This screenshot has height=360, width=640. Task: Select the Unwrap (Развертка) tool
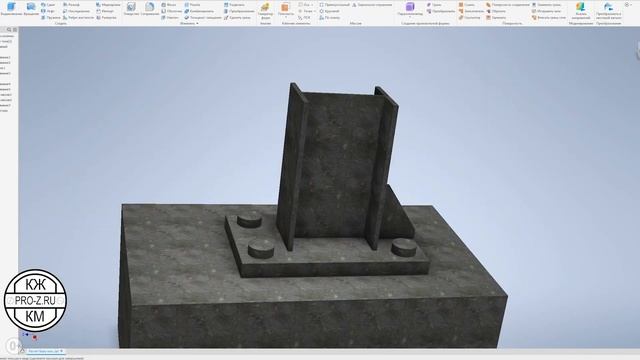106,18
